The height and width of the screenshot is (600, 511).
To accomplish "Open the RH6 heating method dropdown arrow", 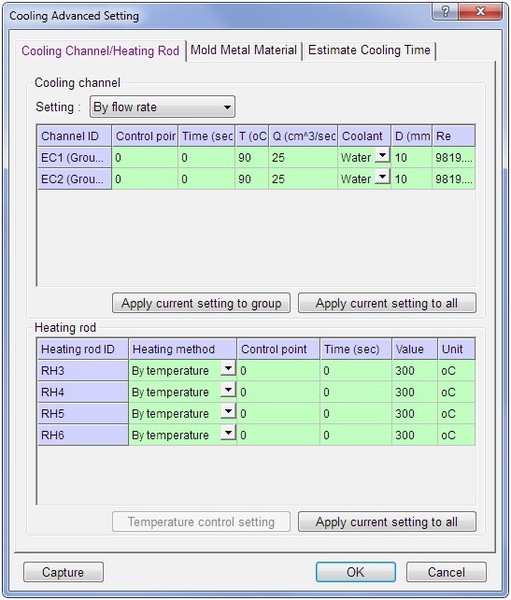I will click(228, 433).
